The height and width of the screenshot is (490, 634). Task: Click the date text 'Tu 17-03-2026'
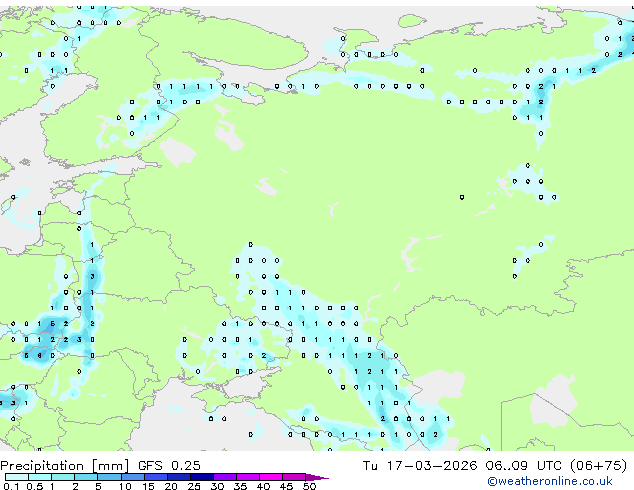pyautogui.click(x=420, y=466)
